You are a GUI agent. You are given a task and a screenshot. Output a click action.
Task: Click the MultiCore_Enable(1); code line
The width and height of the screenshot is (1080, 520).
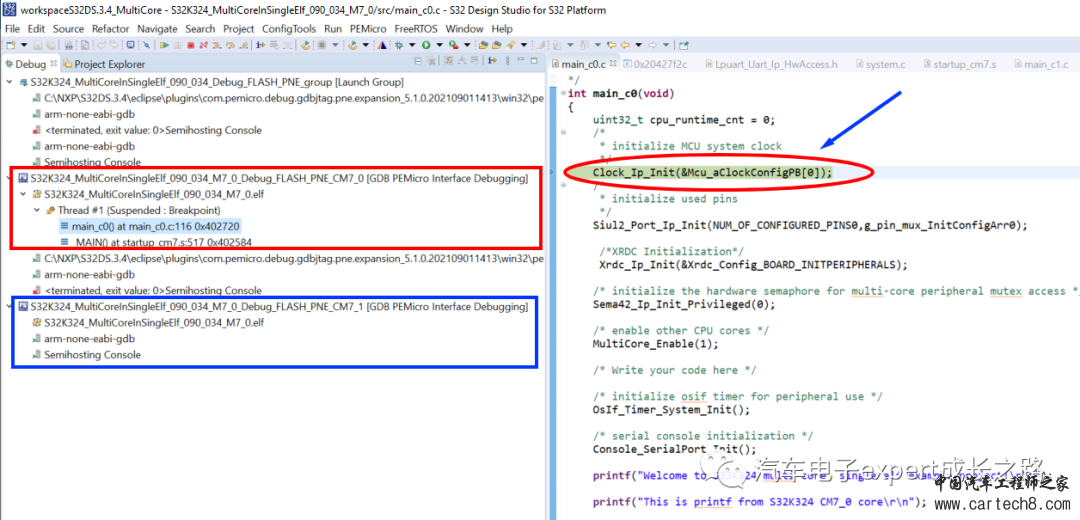[x=655, y=344]
